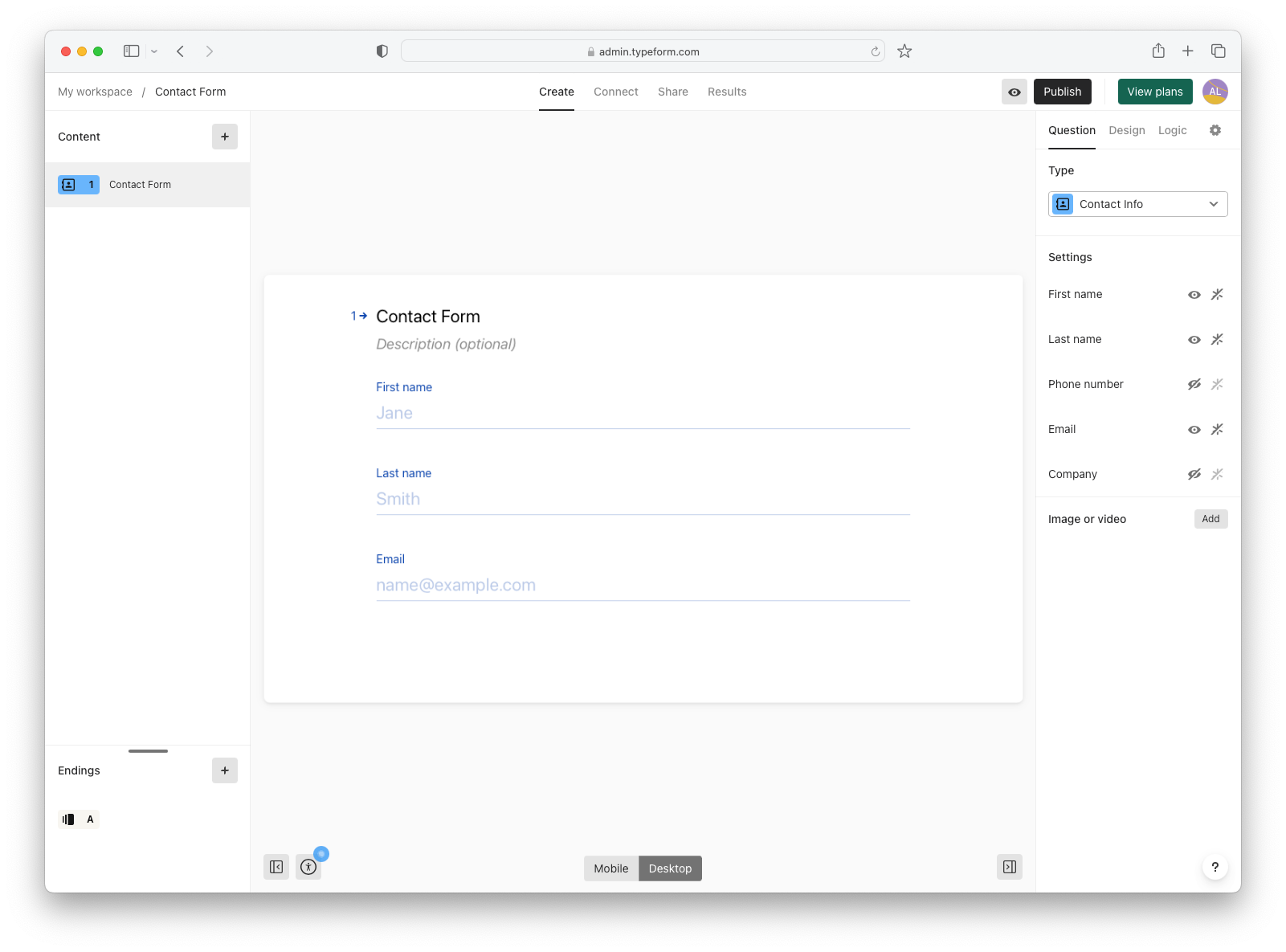Hide the Last name field
The height and width of the screenshot is (952, 1286).
coord(1194,340)
